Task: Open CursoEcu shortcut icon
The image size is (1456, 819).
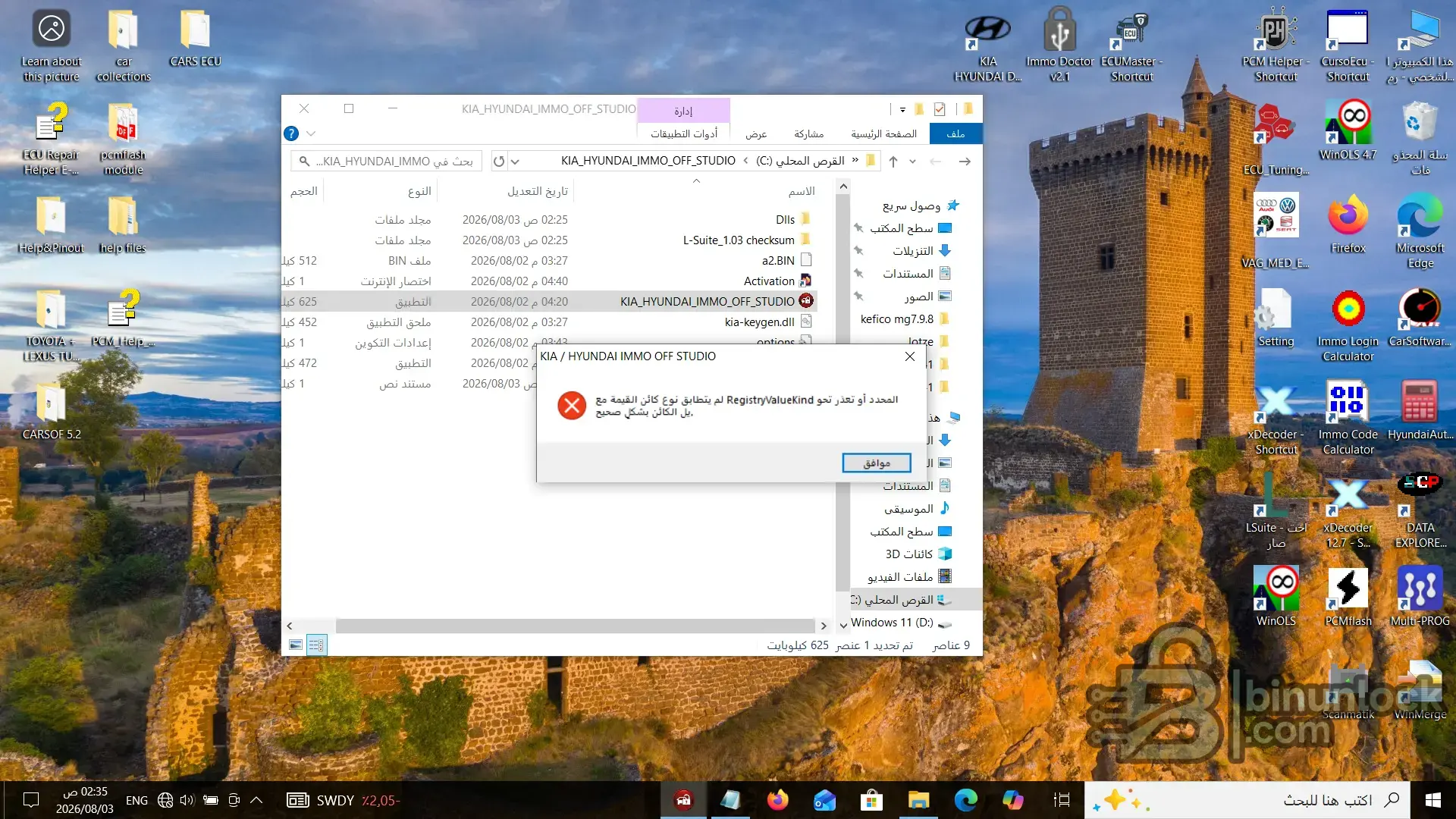Action: (1348, 47)
